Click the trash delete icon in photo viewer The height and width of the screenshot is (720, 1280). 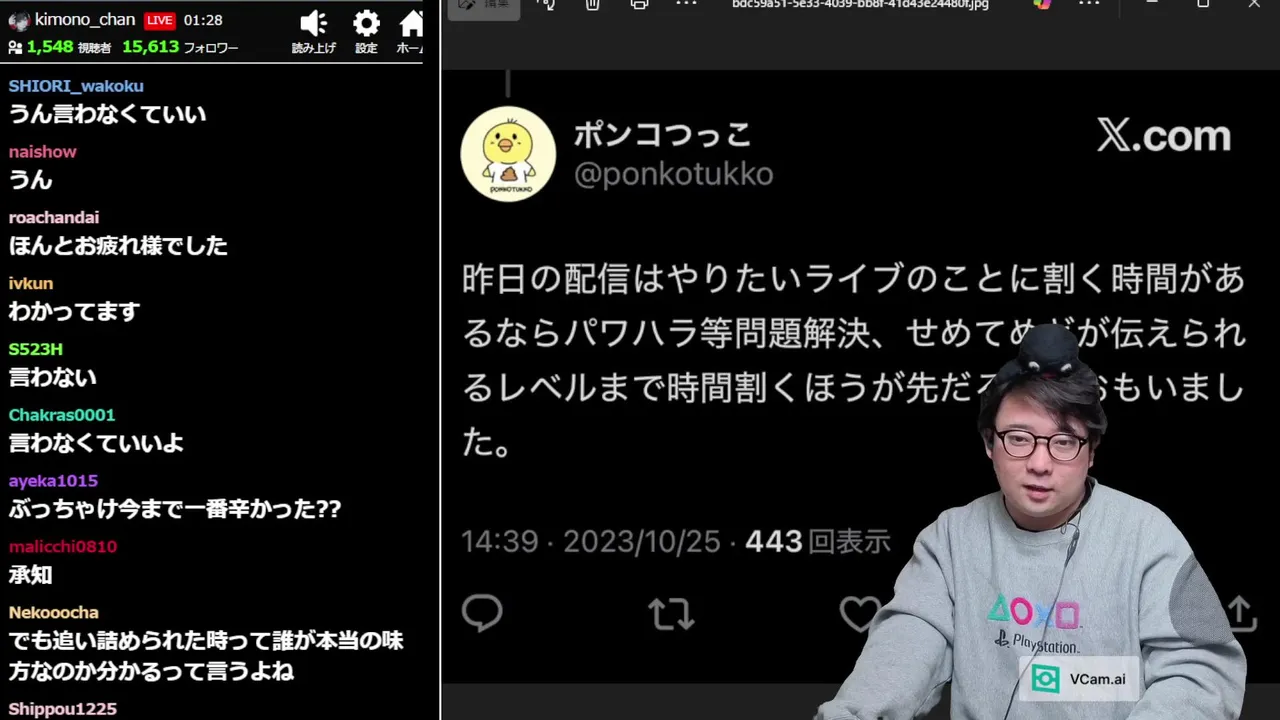[x=592, y=4]
